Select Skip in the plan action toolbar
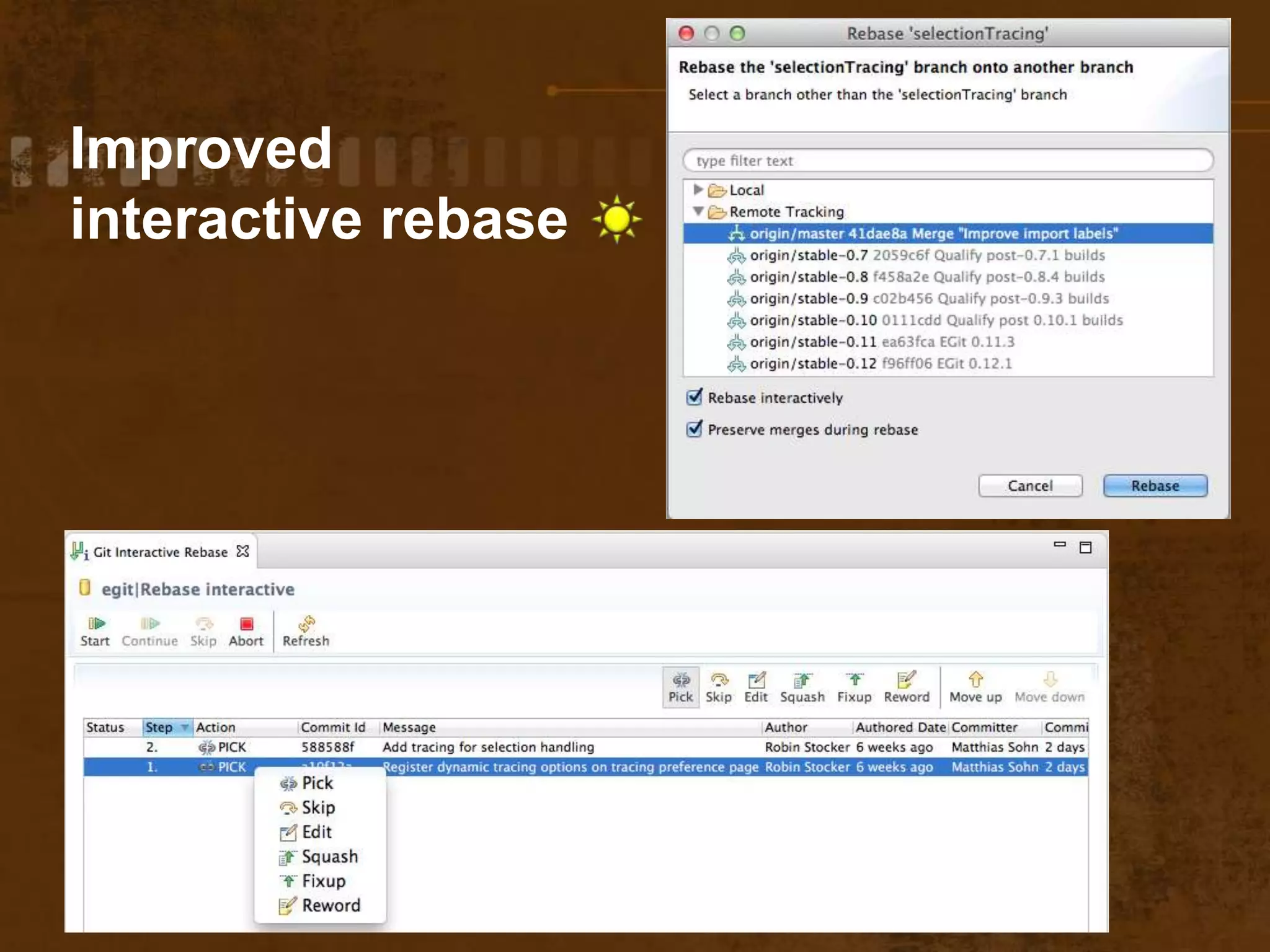The height and width of the screenshot is (952, 1270). coord(719,687)
